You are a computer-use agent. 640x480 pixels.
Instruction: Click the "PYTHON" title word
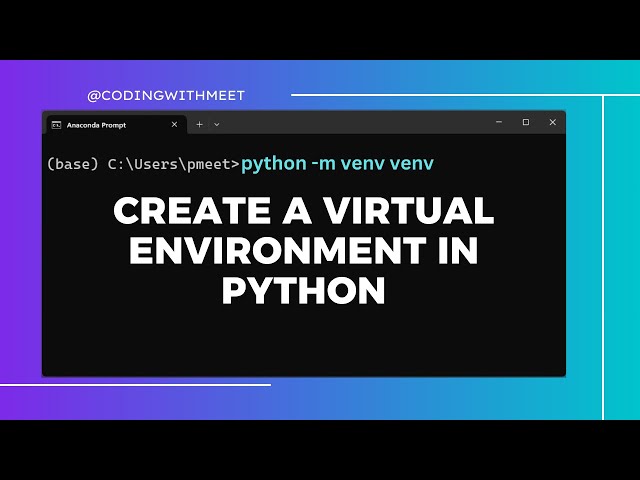pyautogui.click(x=304, y=290)
